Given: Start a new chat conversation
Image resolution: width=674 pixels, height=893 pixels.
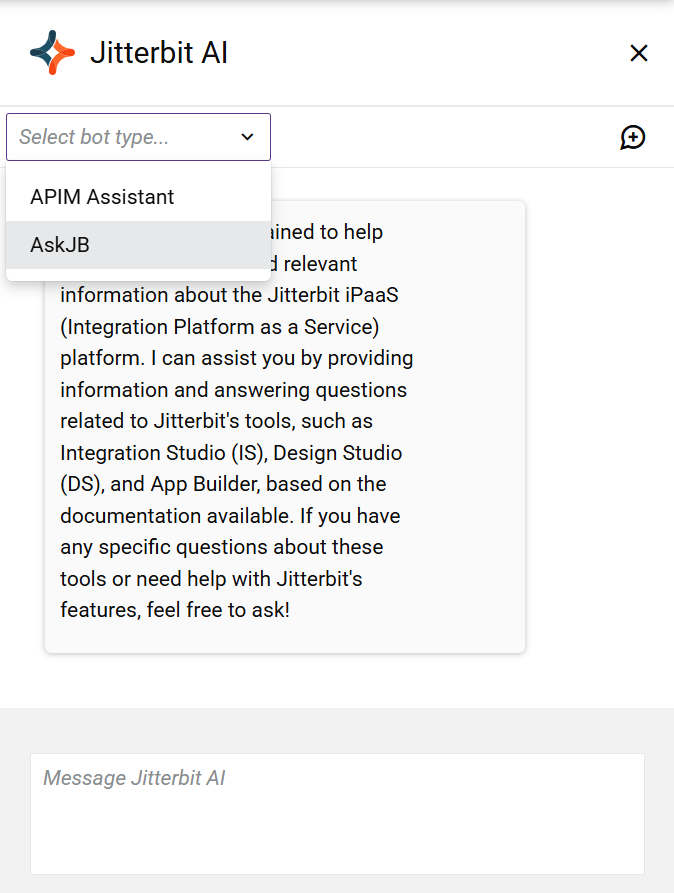Looking at the screenshot, I should pyautogui.click(x=632, y=137).
